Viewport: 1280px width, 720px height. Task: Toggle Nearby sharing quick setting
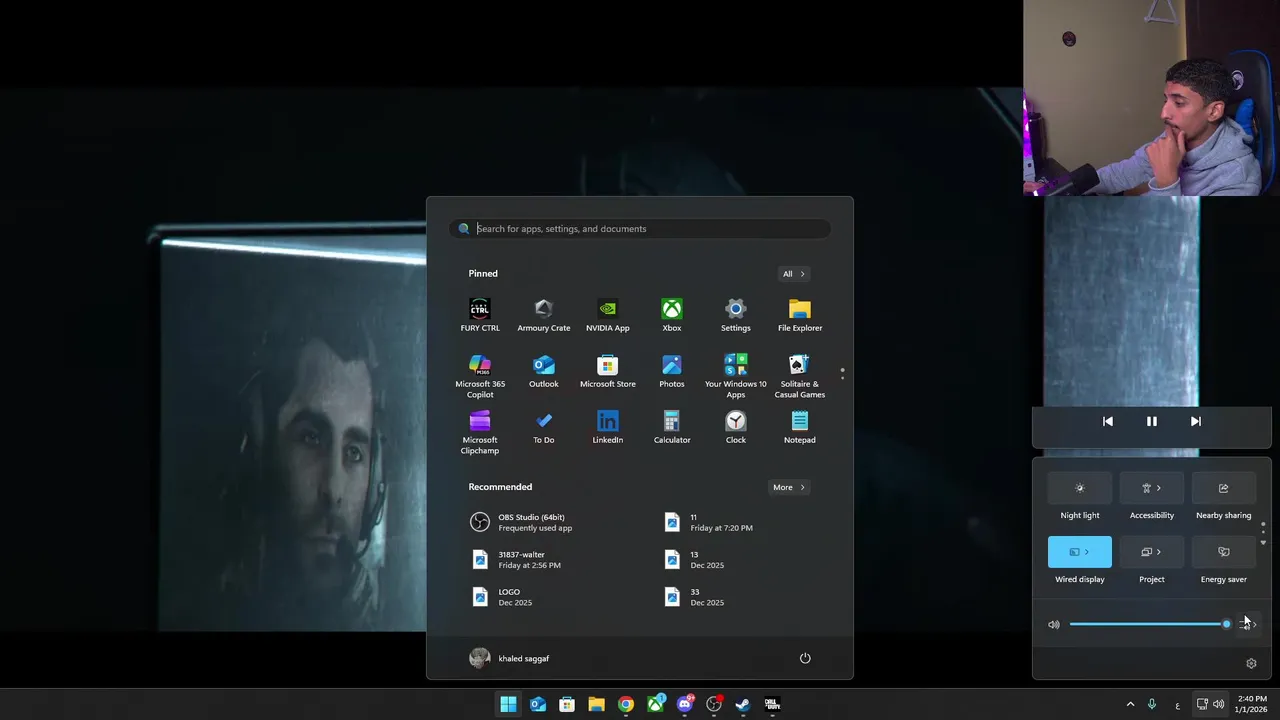pyautogui.click(x=1224, y=488)
